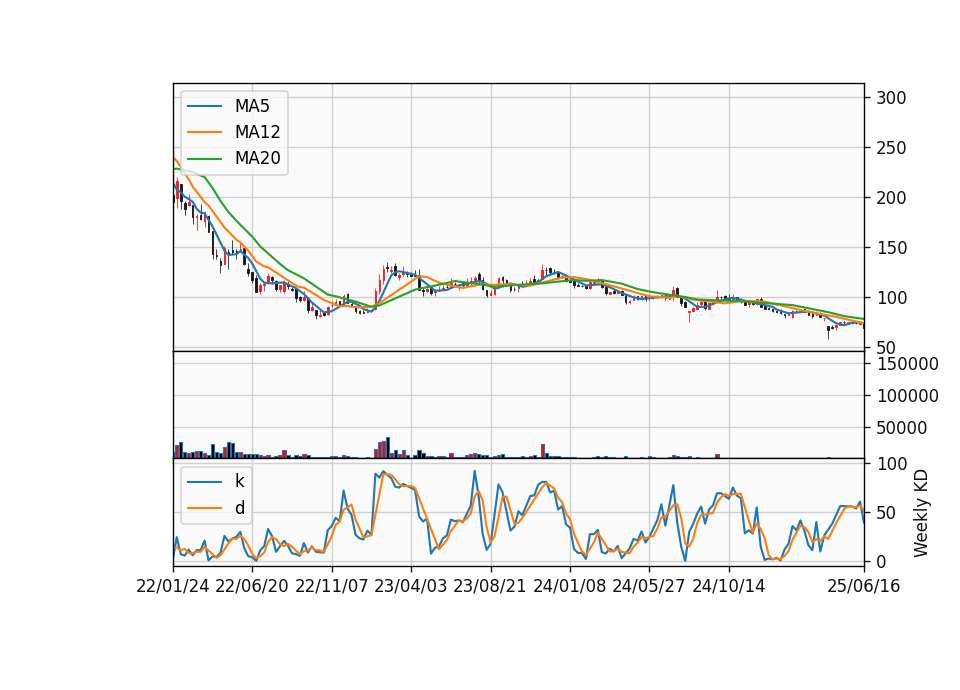960x690 pixels.
Task: Click the 150 price axis tick
Action: pos(891,248)
